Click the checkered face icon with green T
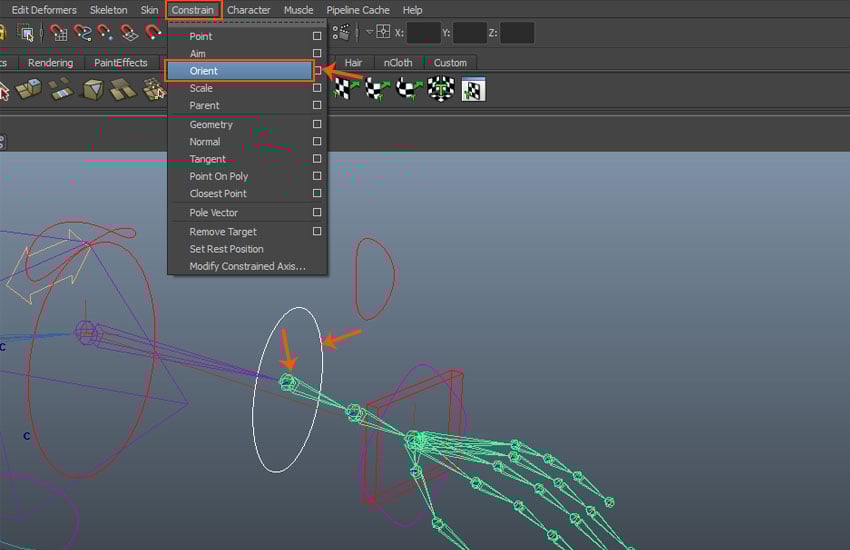This screenshot has height=550, width=850. [441, 89]
